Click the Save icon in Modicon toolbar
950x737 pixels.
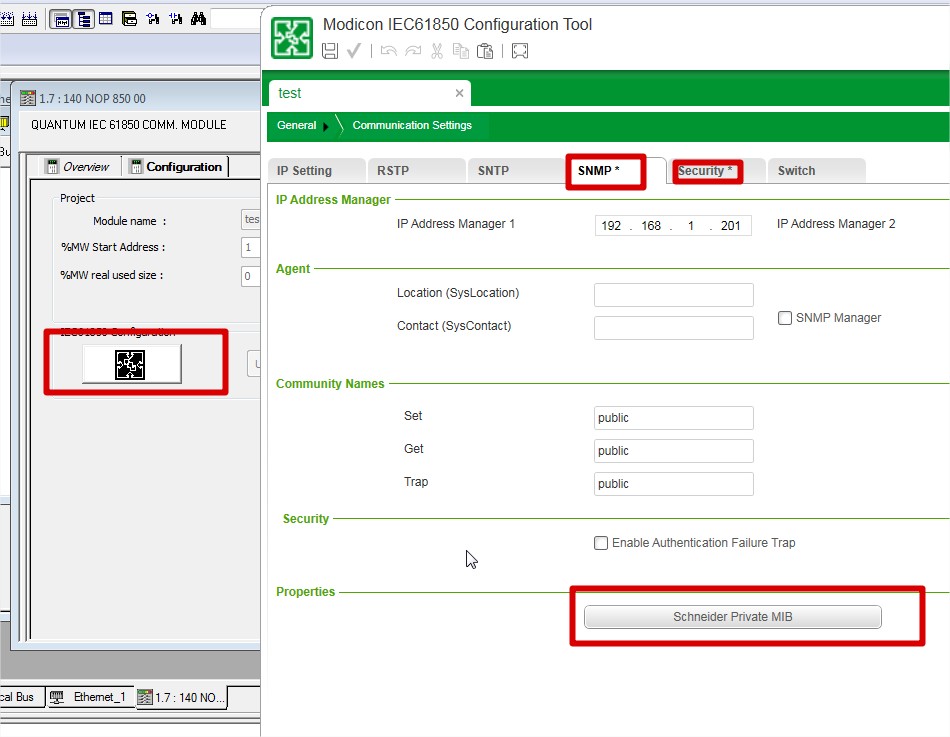[x=330, y=51]
